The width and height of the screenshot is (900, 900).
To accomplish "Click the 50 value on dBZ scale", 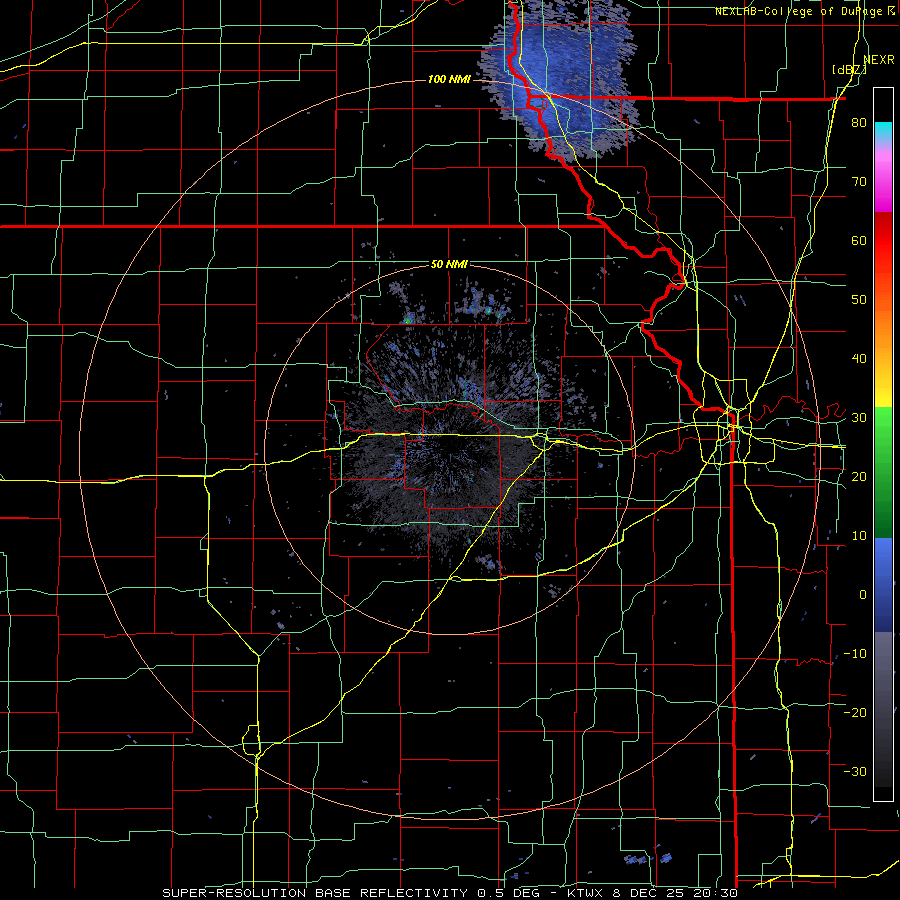I will click(859, 300).
